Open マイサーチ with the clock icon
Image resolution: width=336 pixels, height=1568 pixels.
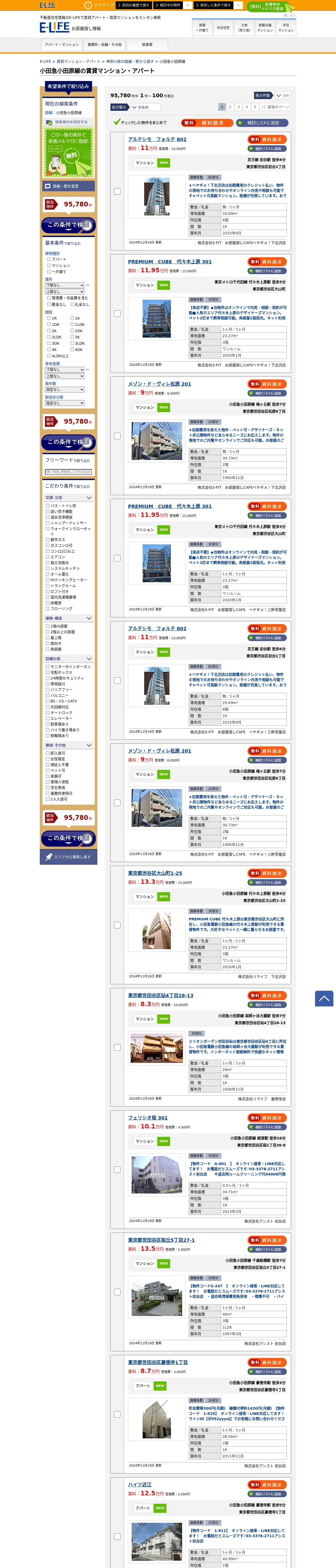(99, 5)
